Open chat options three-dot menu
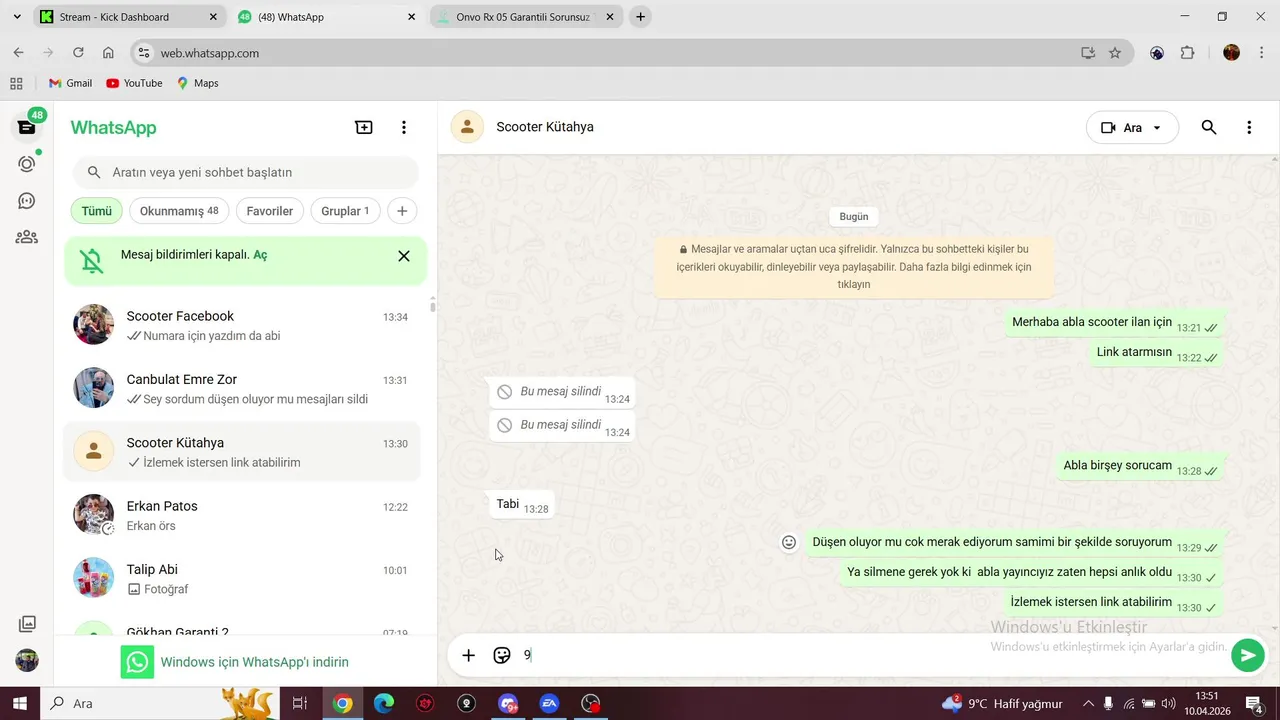1280x720 pixels. click(1249, 127)
